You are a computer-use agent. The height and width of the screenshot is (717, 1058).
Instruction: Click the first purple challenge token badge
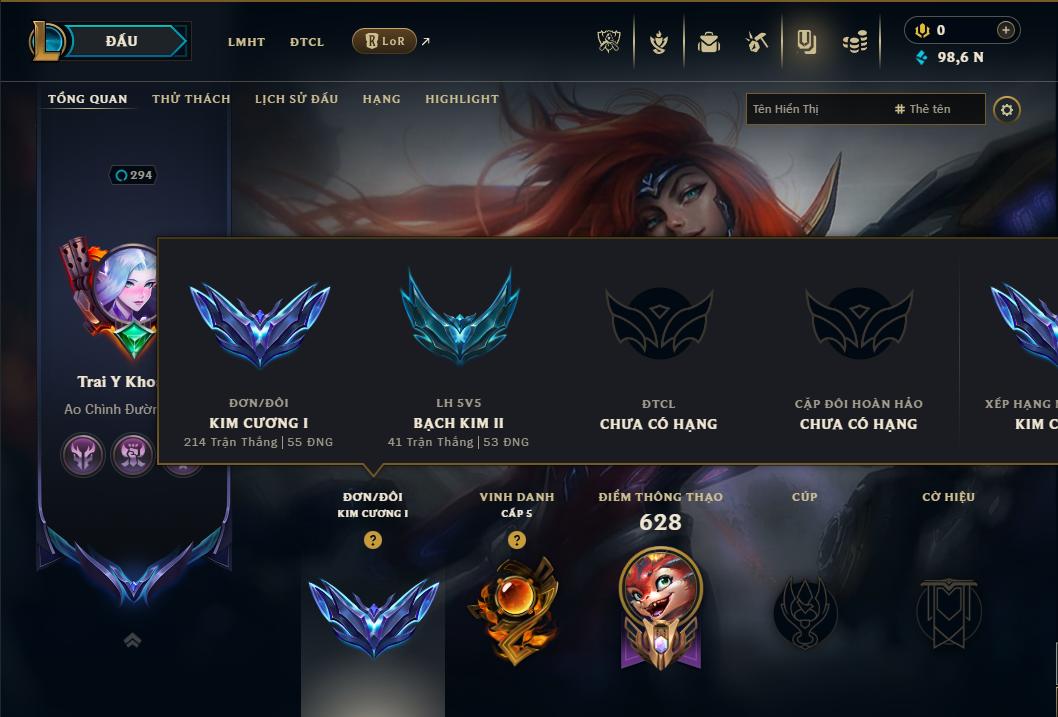click(83, 454)
